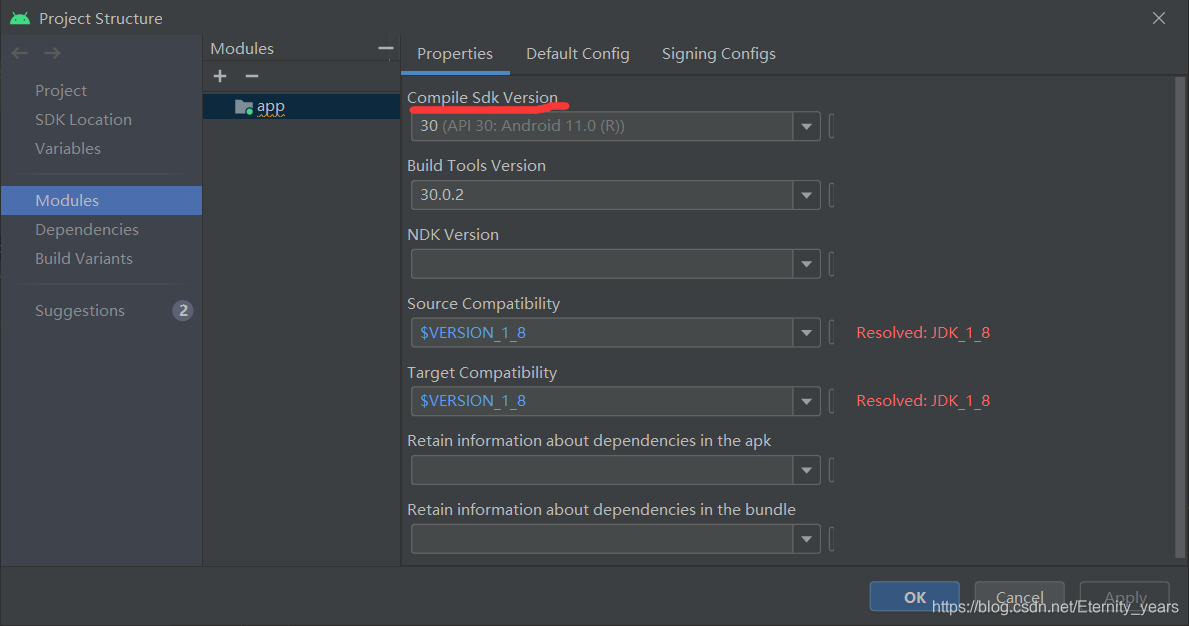1189x626 pixels.
Task: Expand Source Compatibility dropdown arrow
Action: 806,333
